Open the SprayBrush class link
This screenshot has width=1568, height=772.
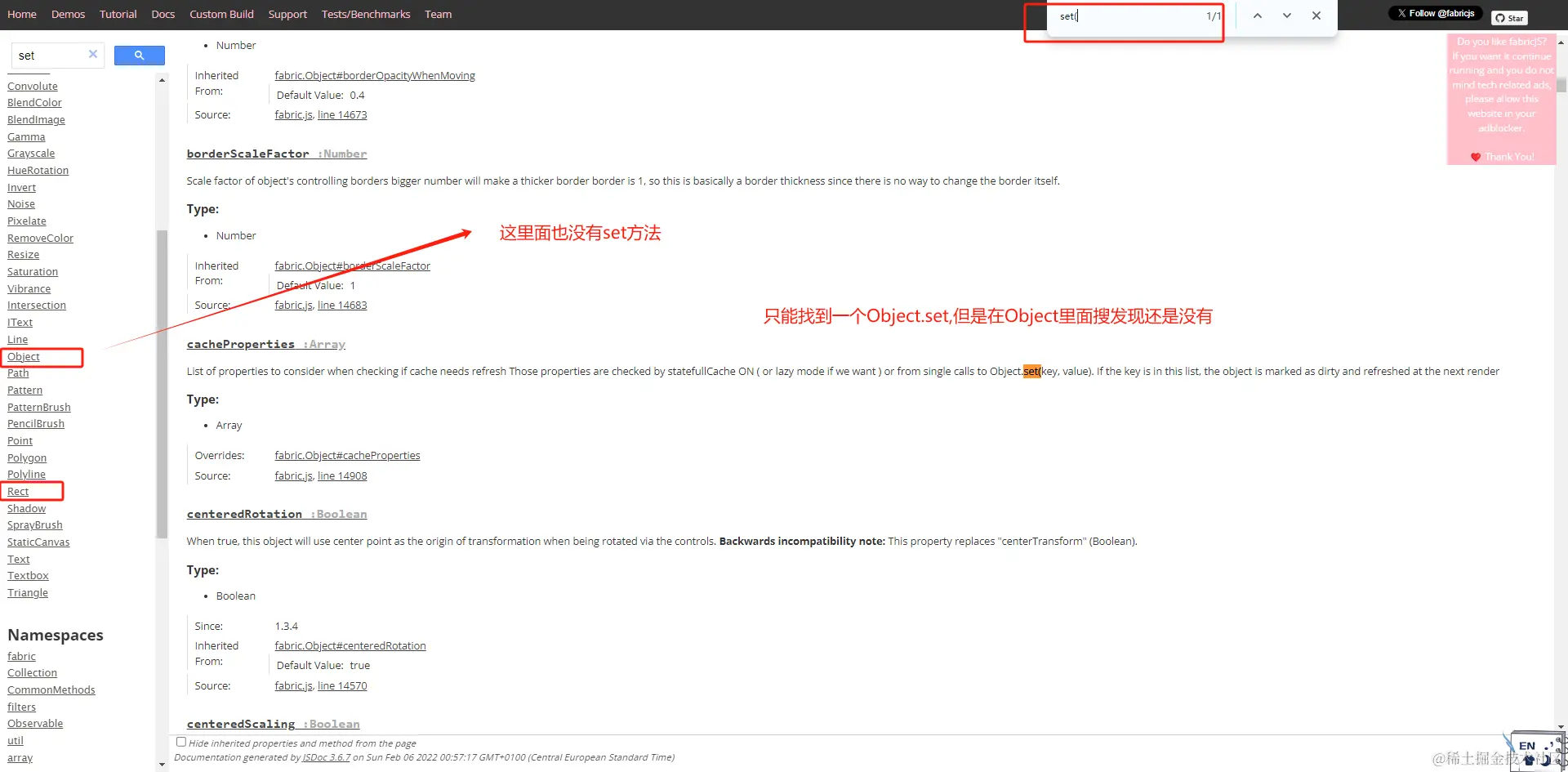tap(35, 524)
